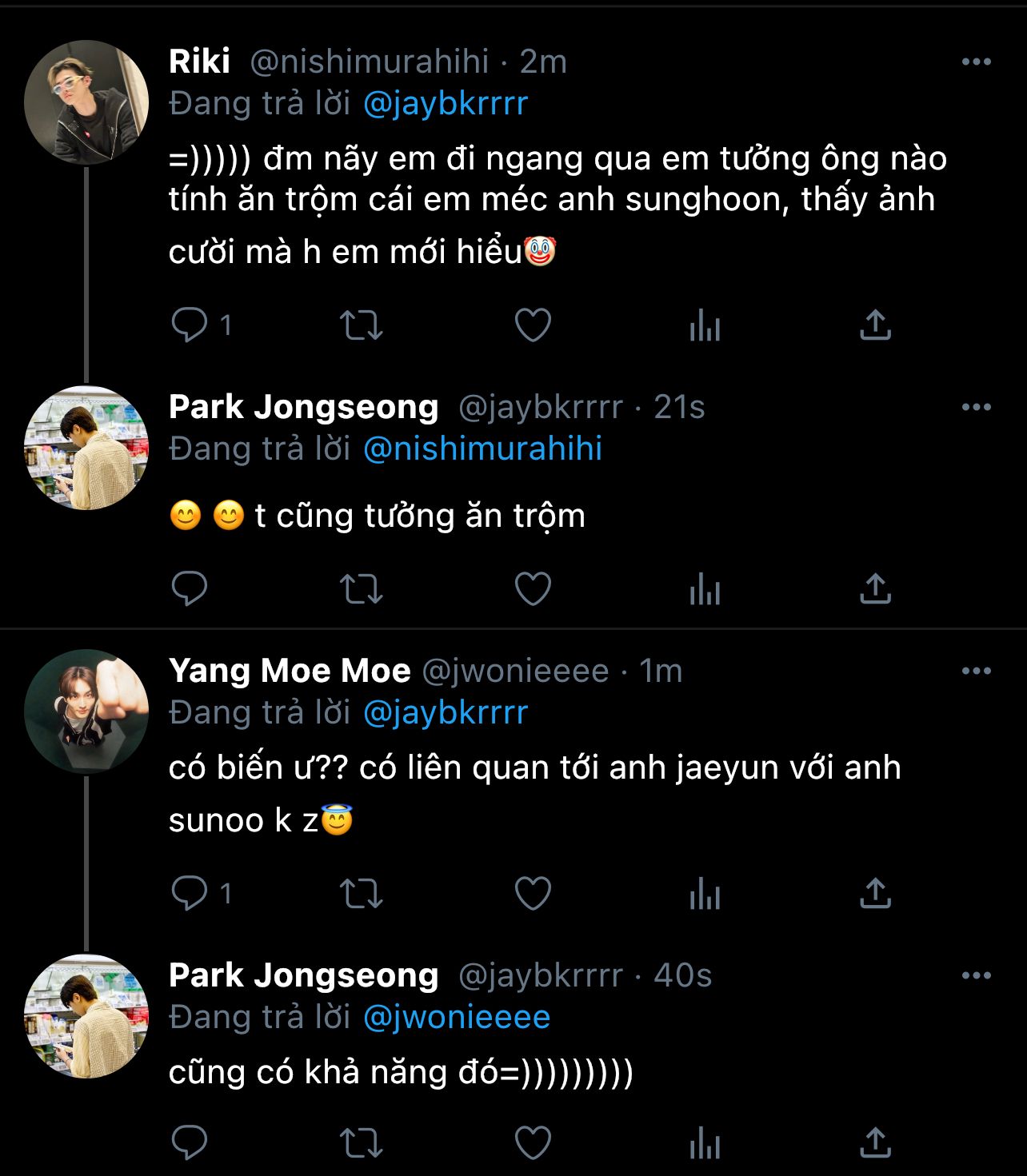Share Riki's tweet
This screenshot has width=1027, height=1176.
point(875,325)
